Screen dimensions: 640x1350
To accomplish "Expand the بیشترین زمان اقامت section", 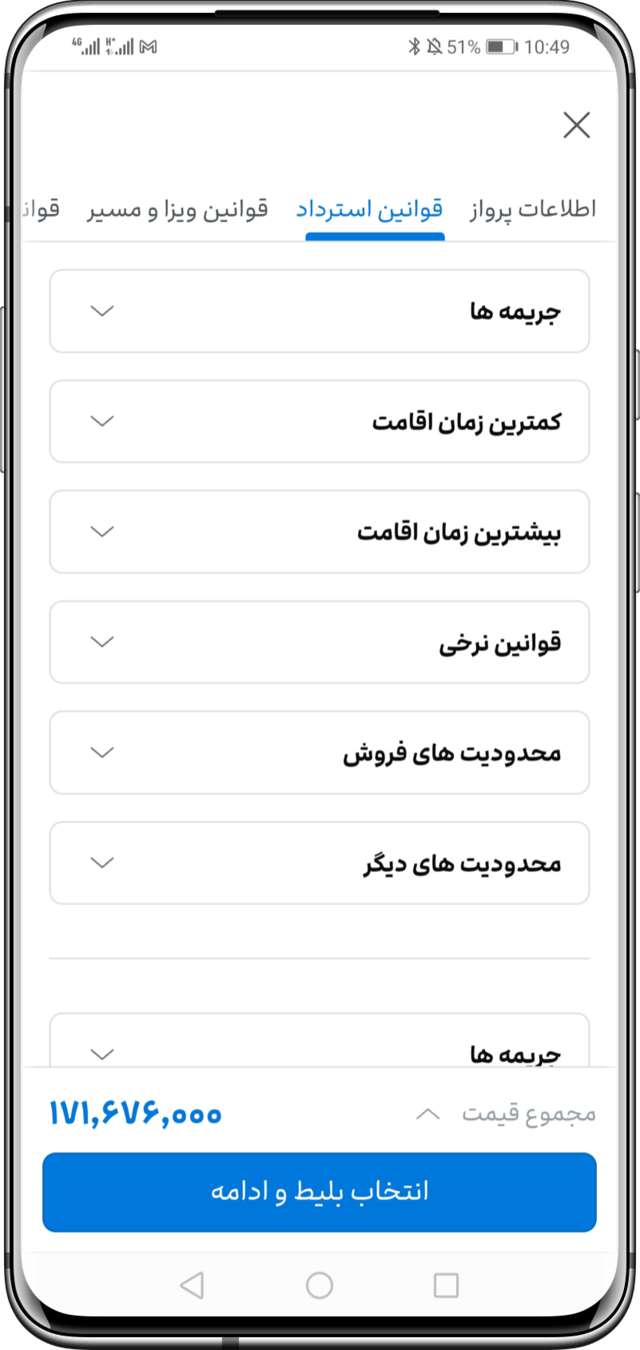I will pos(319,531).
